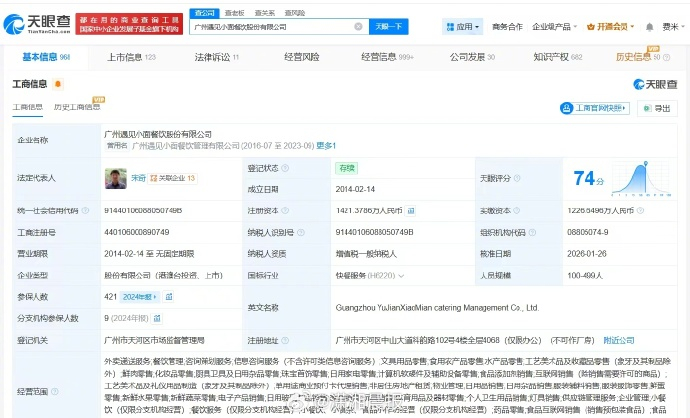Open the 经营信息 tab
The image size is (690, 418).
click(x=387, y=57)
